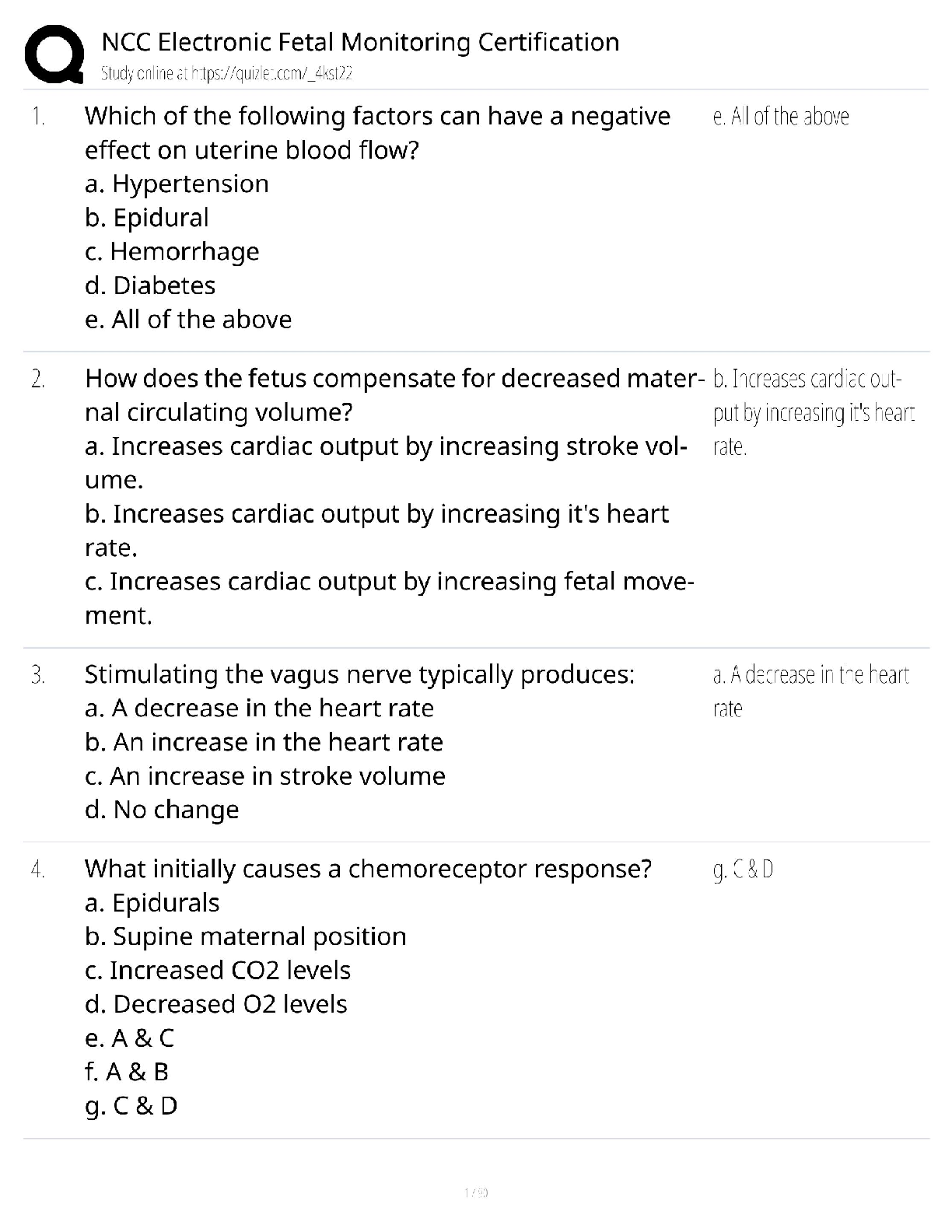The height and width of the screenshot is (1232, 952).
Task: Click the Quizlet Q logo
Action: point(54,54)
